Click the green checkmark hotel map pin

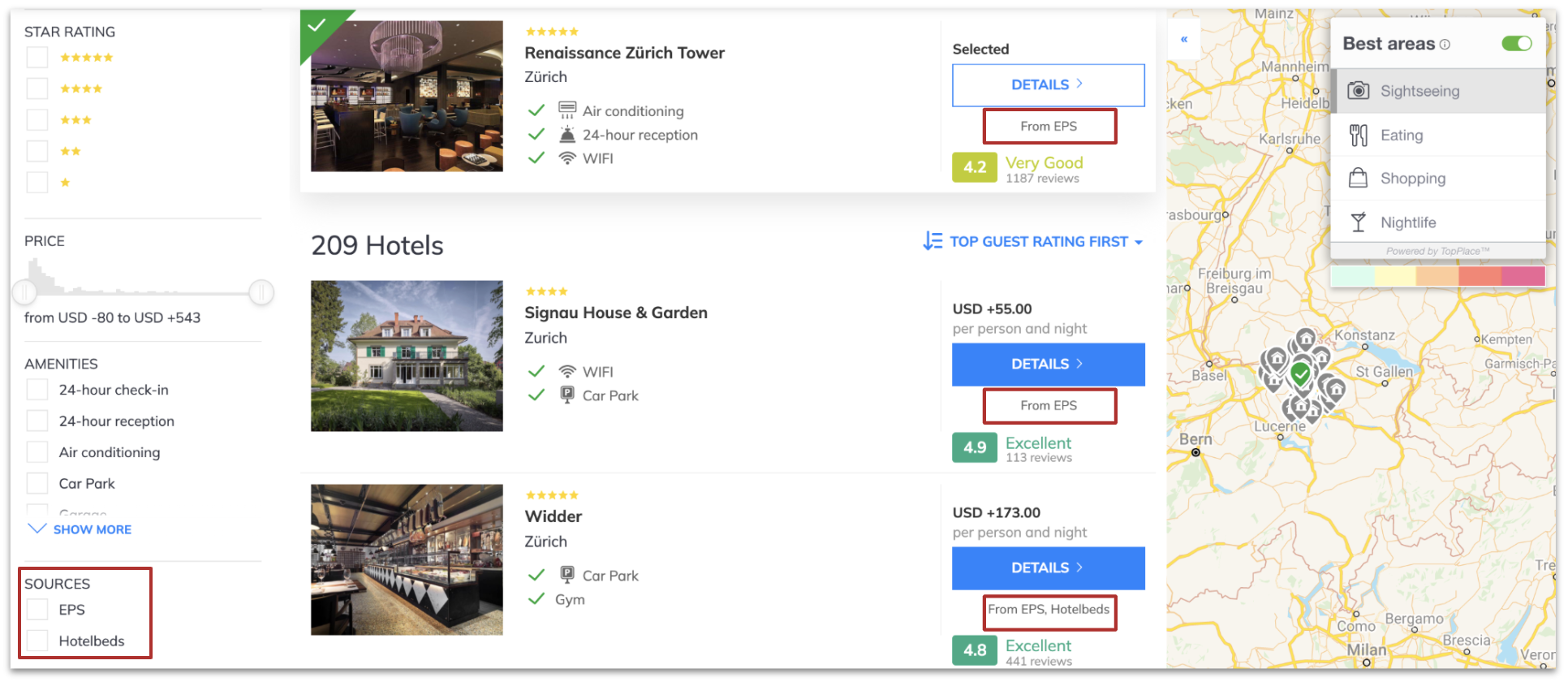[1301, 374]
